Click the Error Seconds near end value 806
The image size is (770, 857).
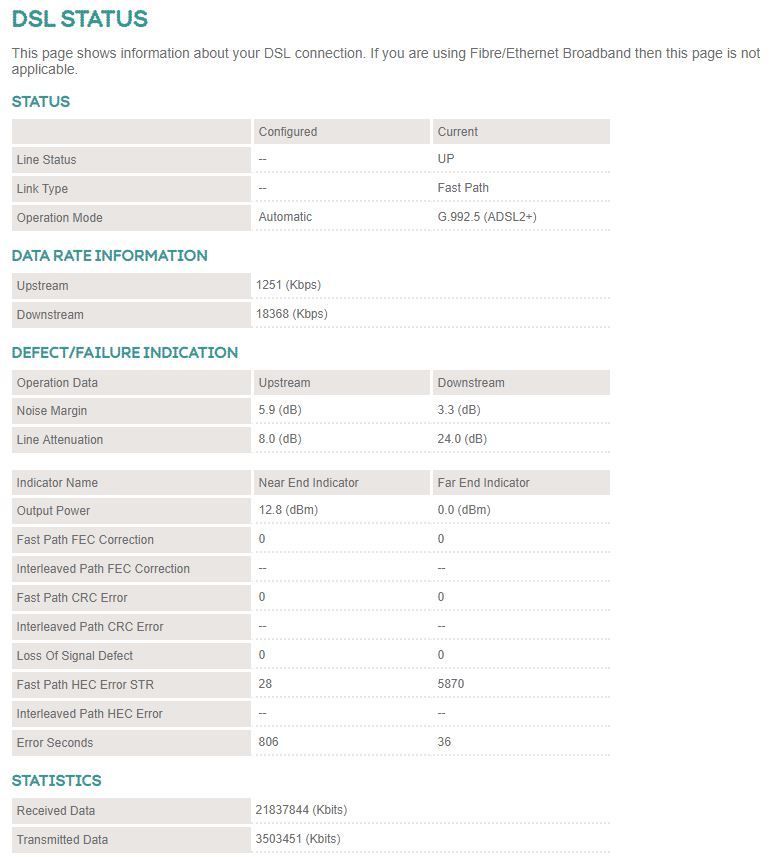click(268, 741)
